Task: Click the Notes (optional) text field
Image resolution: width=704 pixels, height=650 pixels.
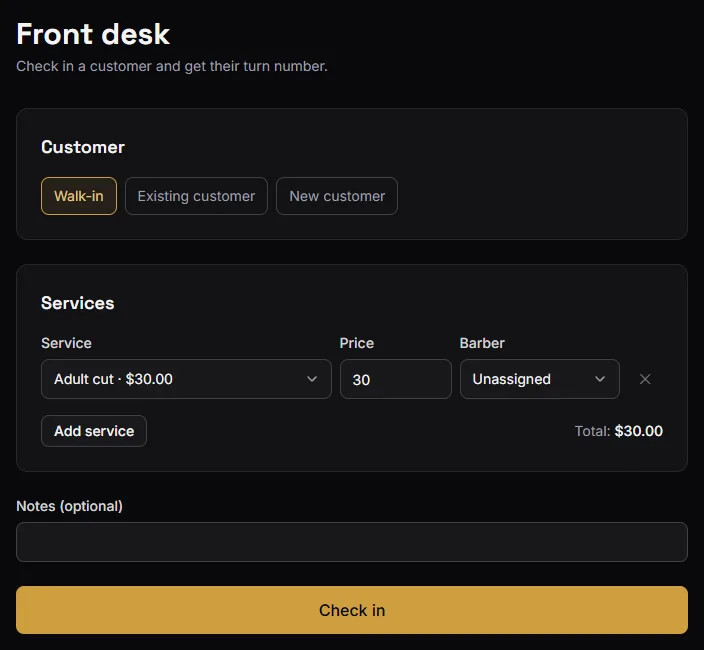Action: pyautogui.click(x=352, y=542)
